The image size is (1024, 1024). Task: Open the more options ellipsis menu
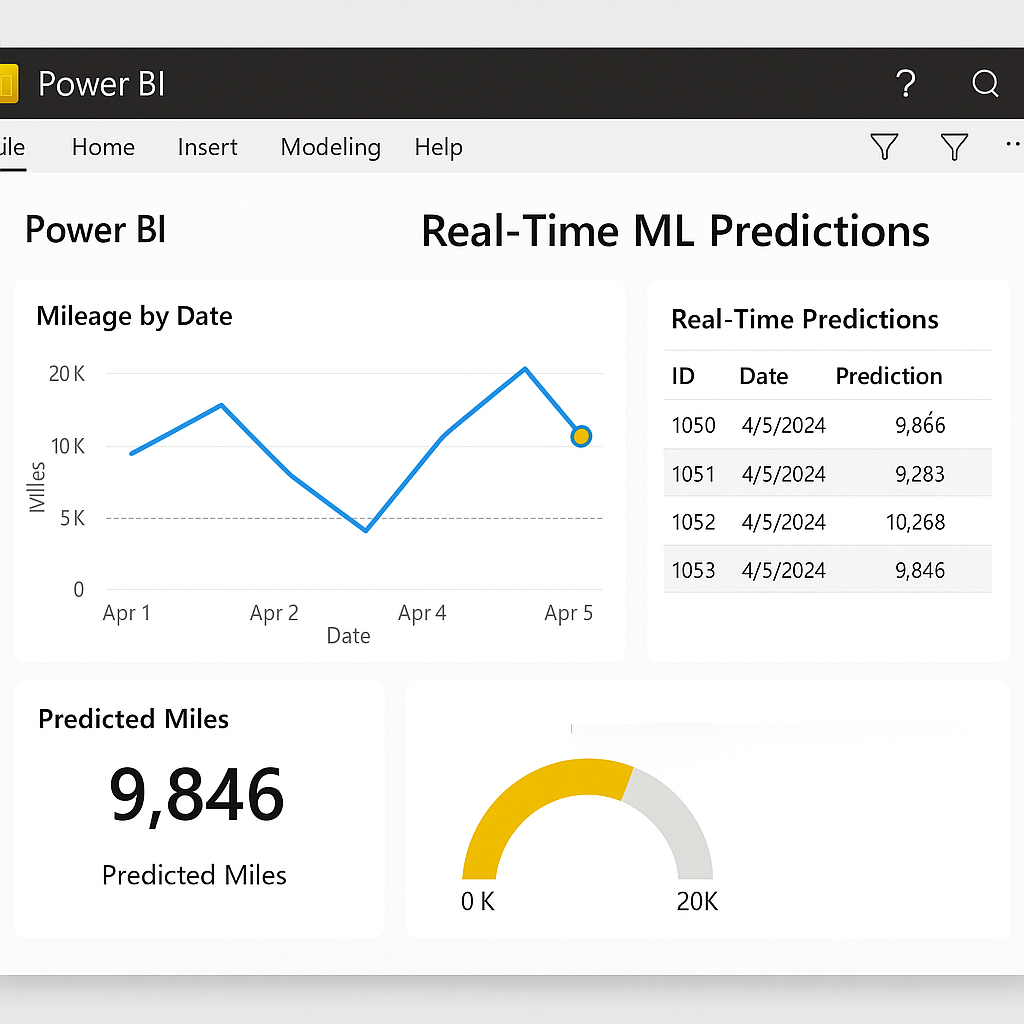coord(1012,145)
